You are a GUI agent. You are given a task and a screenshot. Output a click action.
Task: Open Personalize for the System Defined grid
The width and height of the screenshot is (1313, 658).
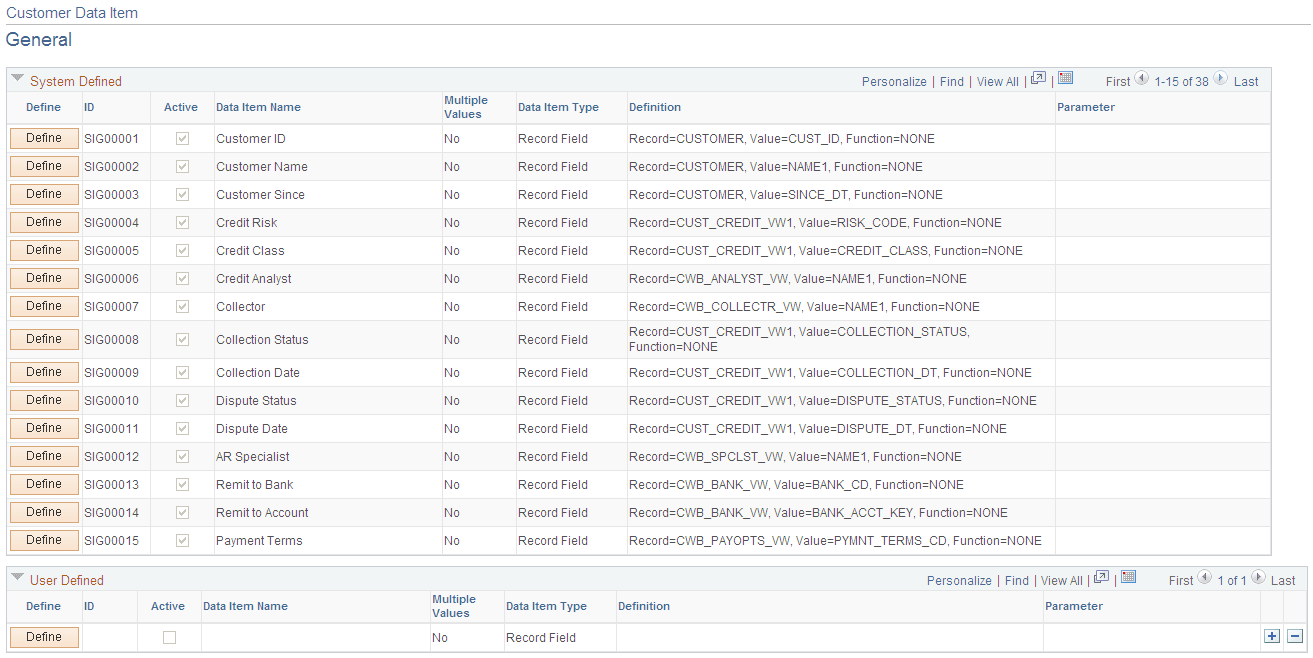point(894,81)
